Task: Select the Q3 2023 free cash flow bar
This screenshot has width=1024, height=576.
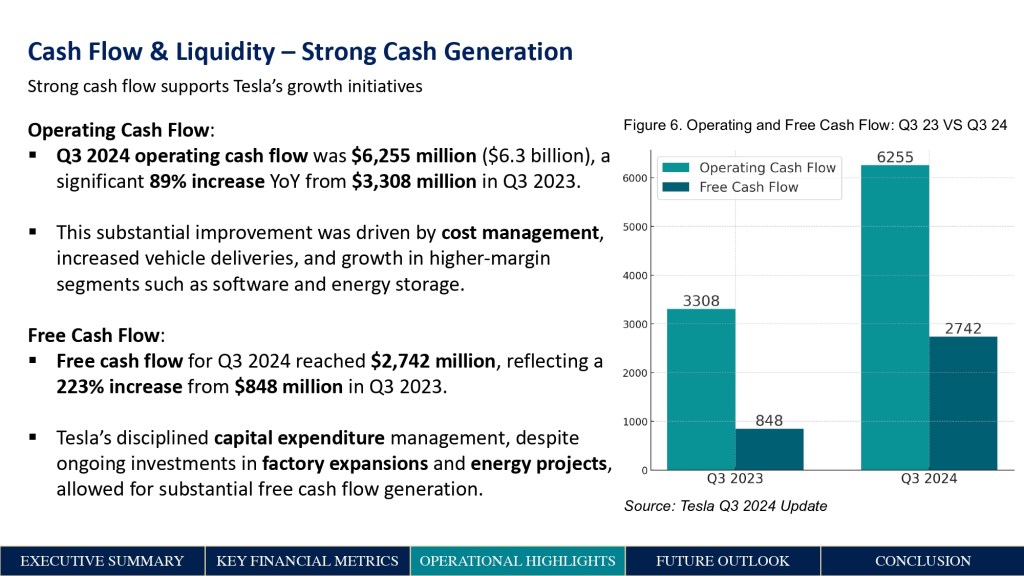Action: pyautogui.click(x=769, y=449)
